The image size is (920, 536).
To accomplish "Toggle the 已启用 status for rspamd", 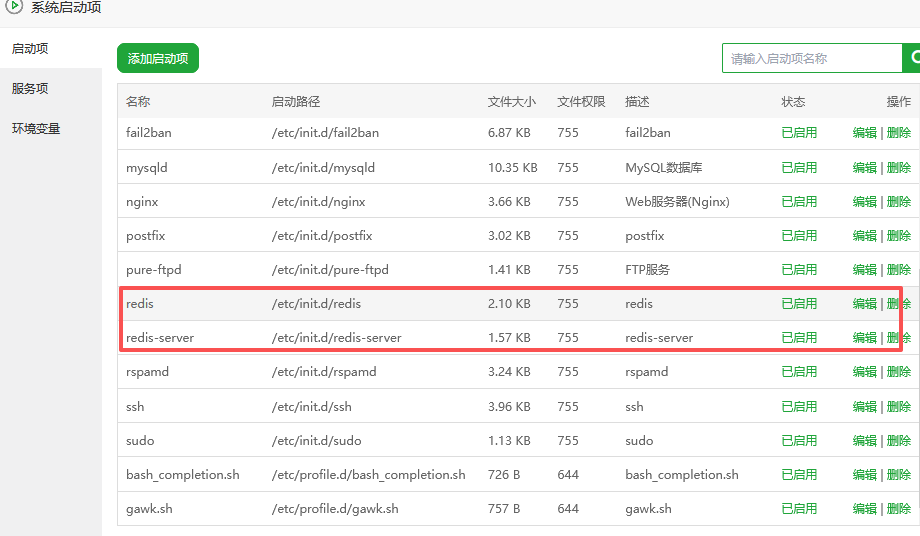I will tap(799, 371).
